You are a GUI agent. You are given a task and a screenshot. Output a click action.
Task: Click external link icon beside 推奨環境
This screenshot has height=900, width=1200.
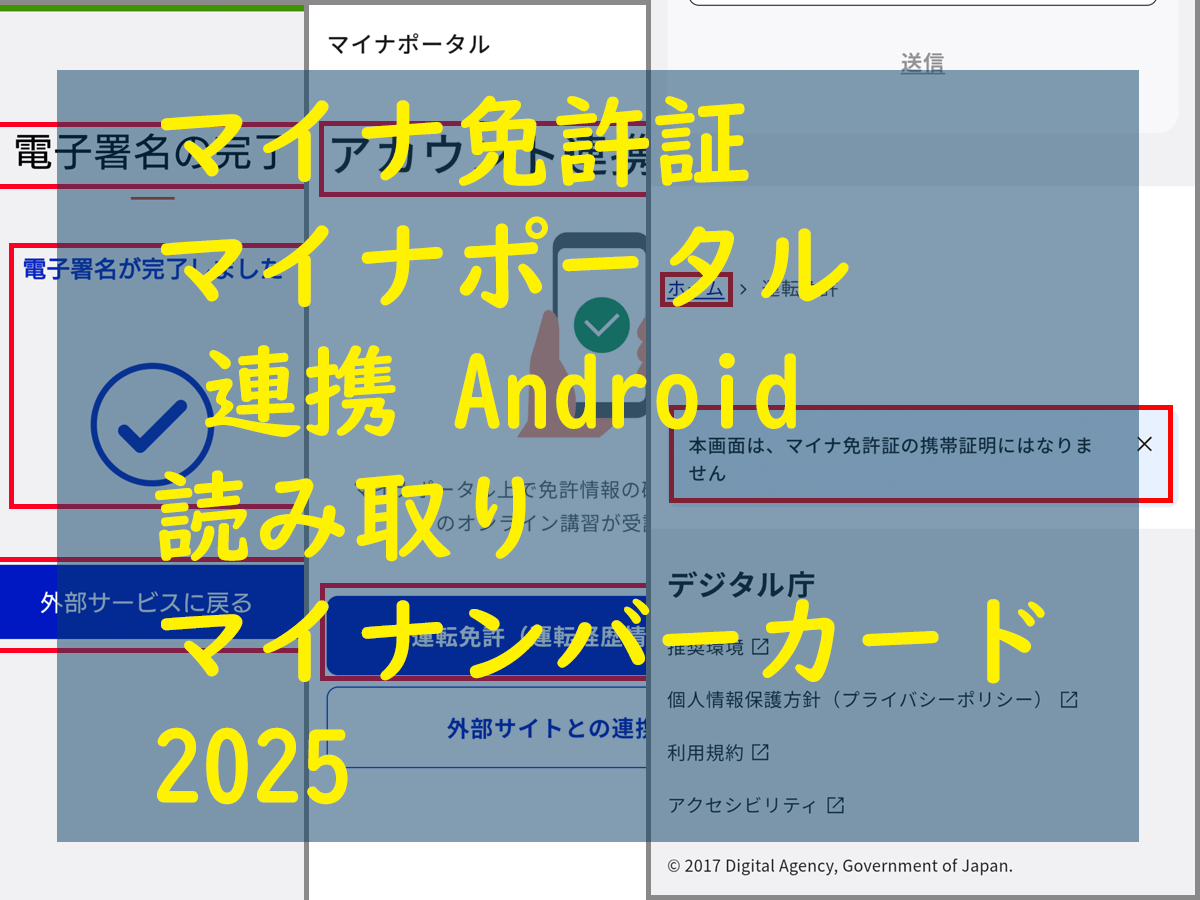tap(761, 646)
